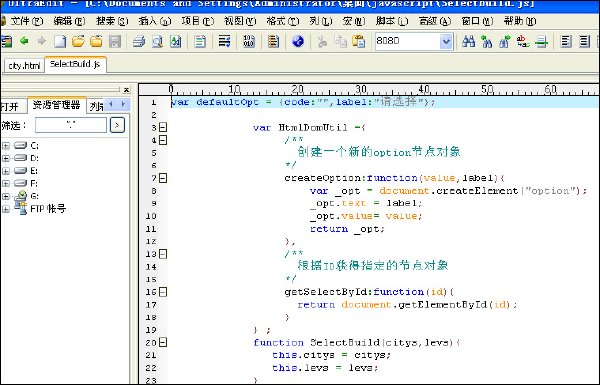The height and width of the screenshot is (385, 600).
Task: Open the 脚本(I) menu
Action: coord(392,21)
